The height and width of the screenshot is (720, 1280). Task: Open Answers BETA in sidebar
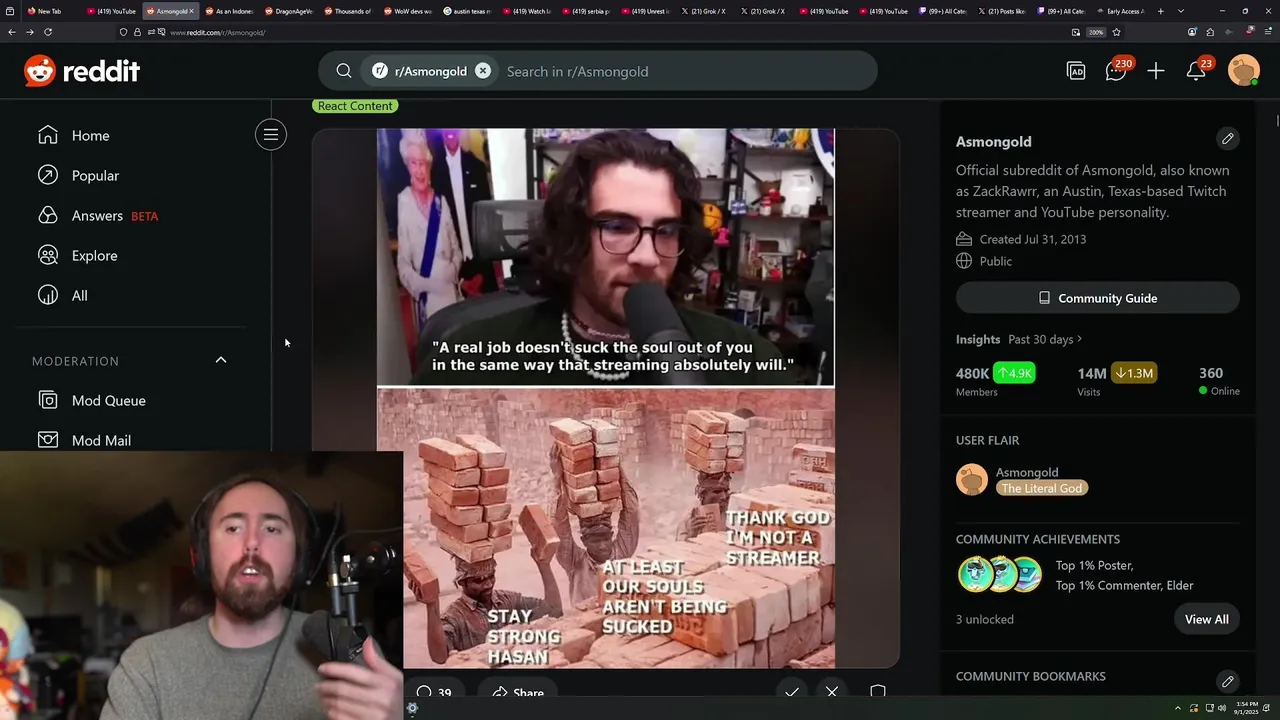(97, 215)
